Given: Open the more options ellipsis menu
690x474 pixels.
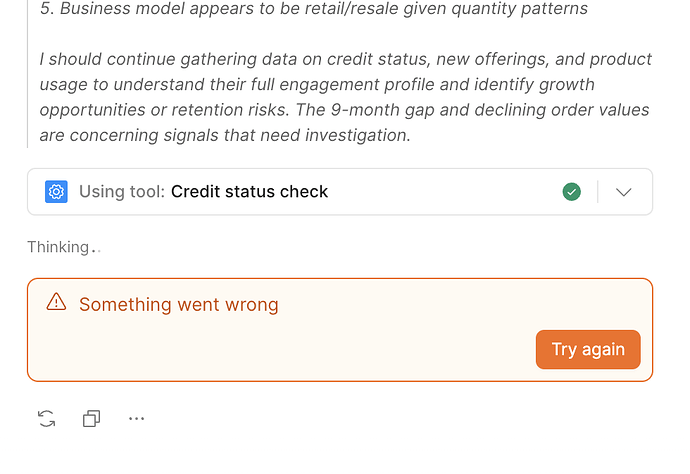Looking at the screenshot, I should (137, 419).
